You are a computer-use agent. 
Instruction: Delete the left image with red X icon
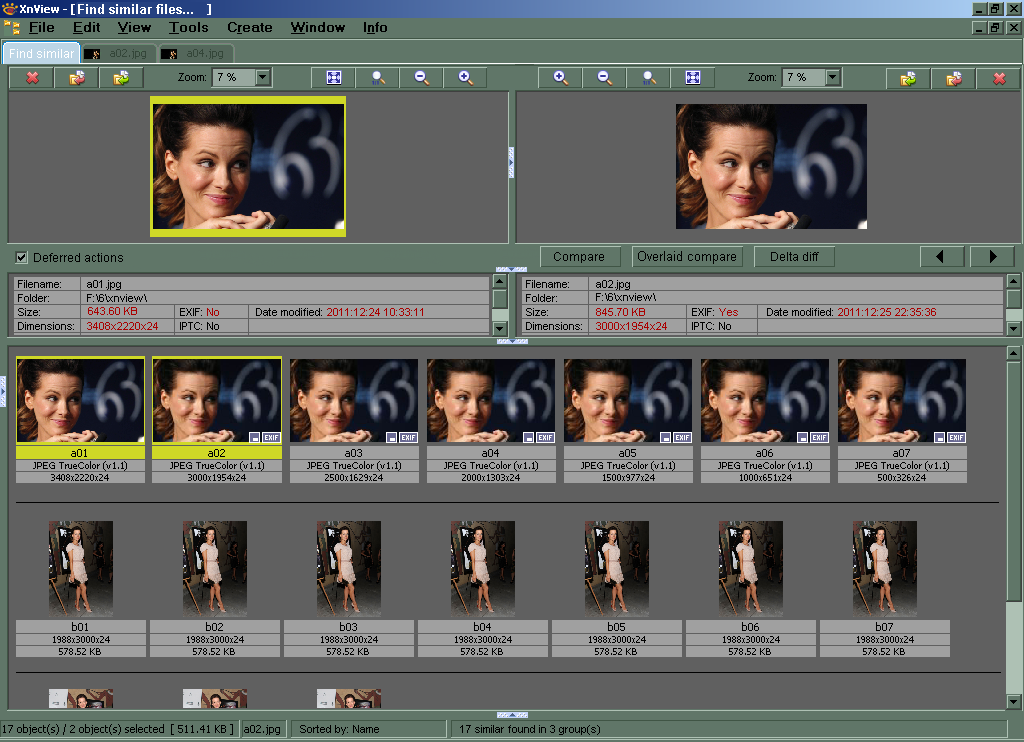pos(33,78)
